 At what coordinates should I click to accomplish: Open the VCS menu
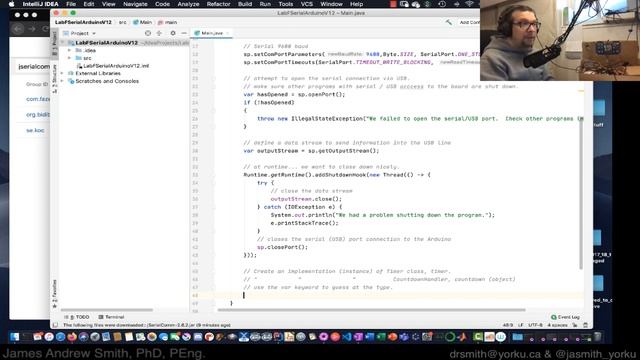click(x=307, y=4)
